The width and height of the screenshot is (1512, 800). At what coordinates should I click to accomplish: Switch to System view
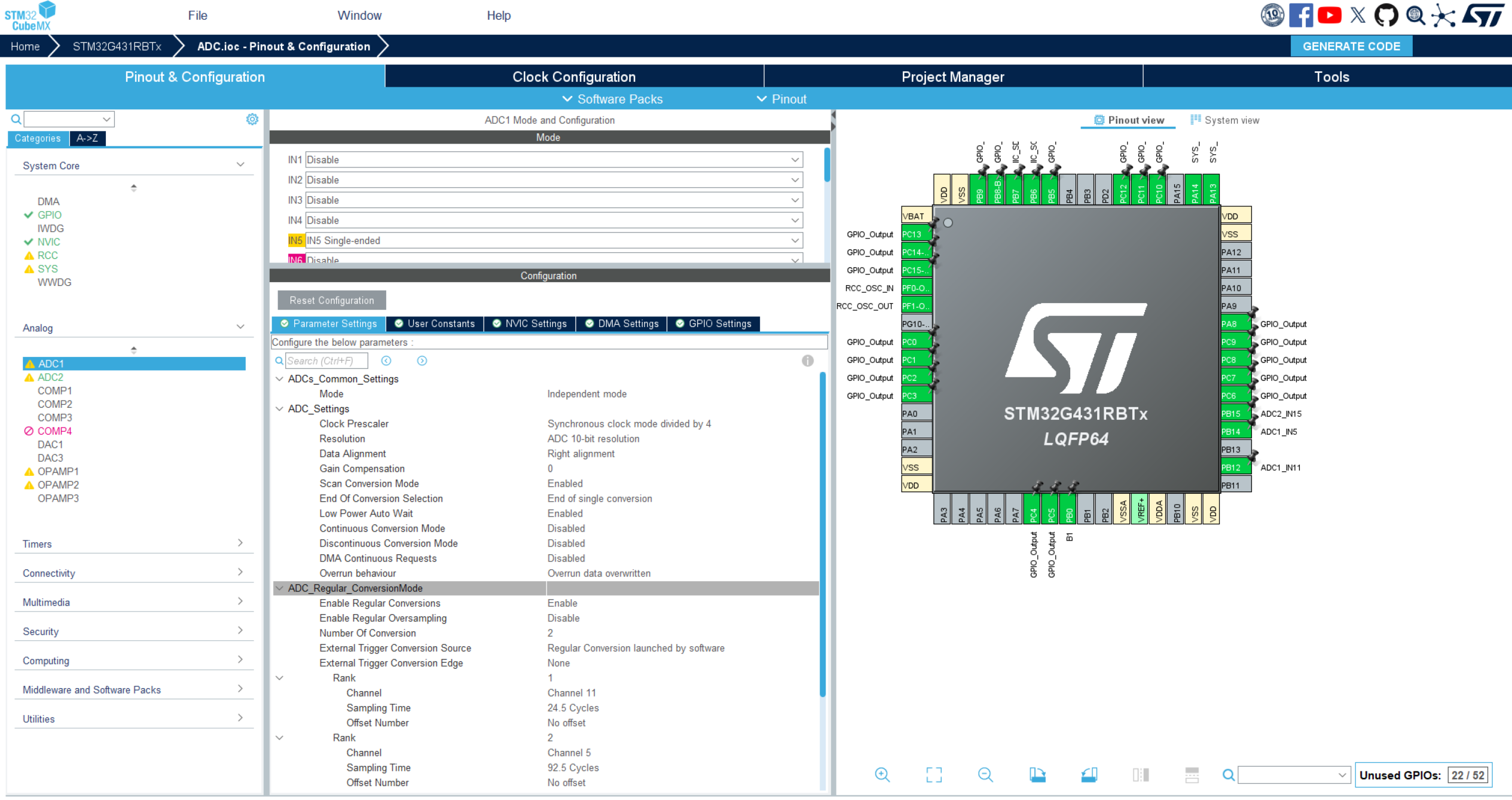click(x=1224, y=120)
